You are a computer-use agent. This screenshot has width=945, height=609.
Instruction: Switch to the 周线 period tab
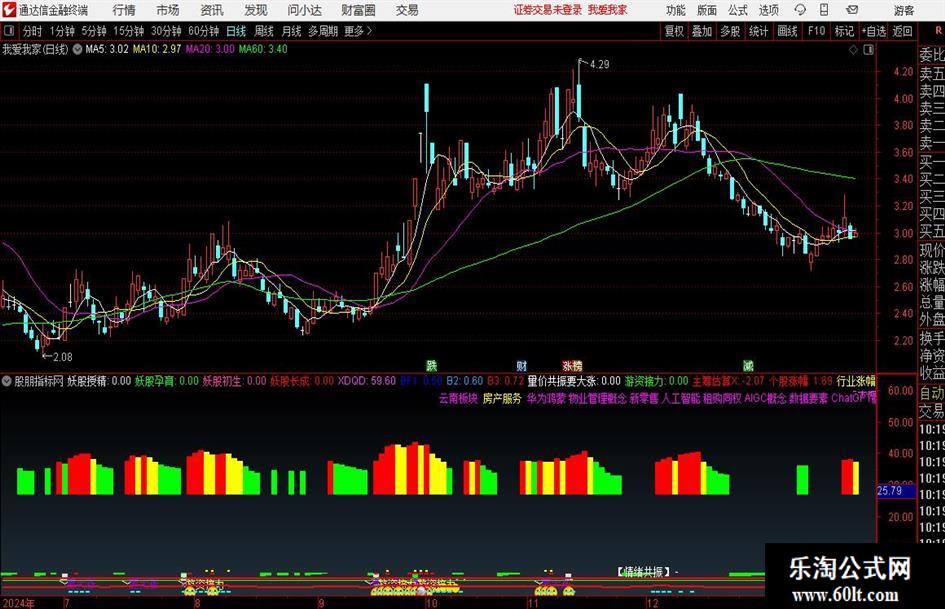tap(264, 31)
